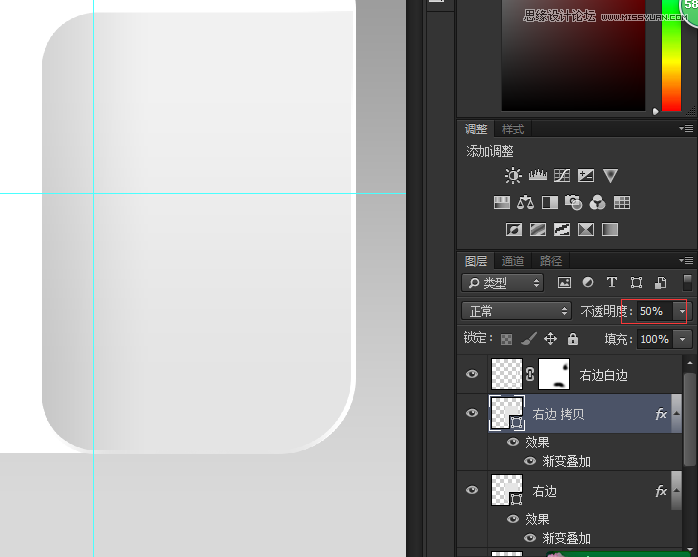698x557 pixels.
Task: Open the 不透明度 opacity slider arrow
Action: pyautogui.click(x=682, y=311)
